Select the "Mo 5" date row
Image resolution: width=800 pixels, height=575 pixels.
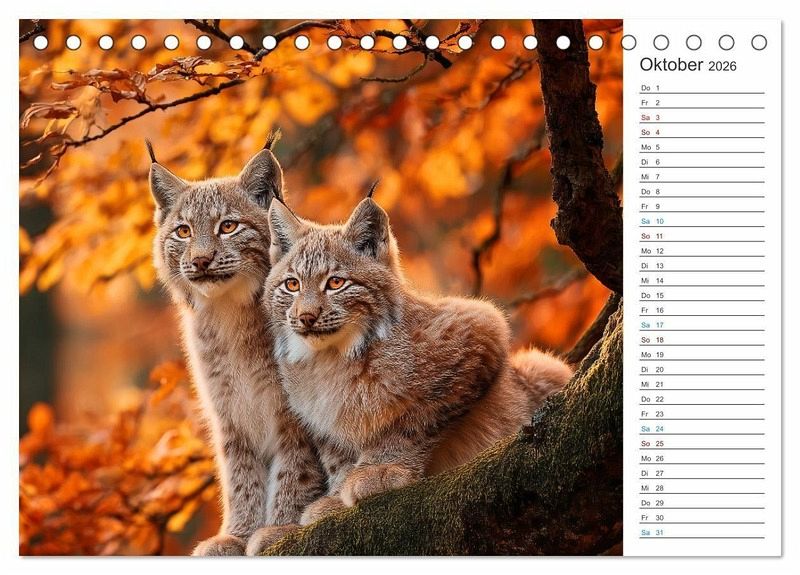coord(702,147)
